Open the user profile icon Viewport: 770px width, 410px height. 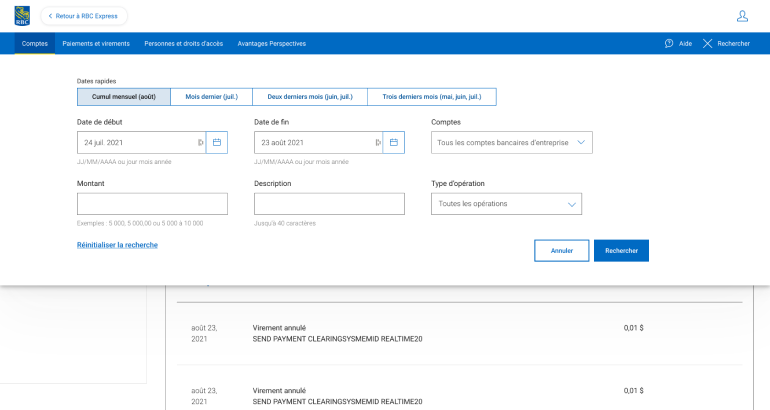pos(742,16)
